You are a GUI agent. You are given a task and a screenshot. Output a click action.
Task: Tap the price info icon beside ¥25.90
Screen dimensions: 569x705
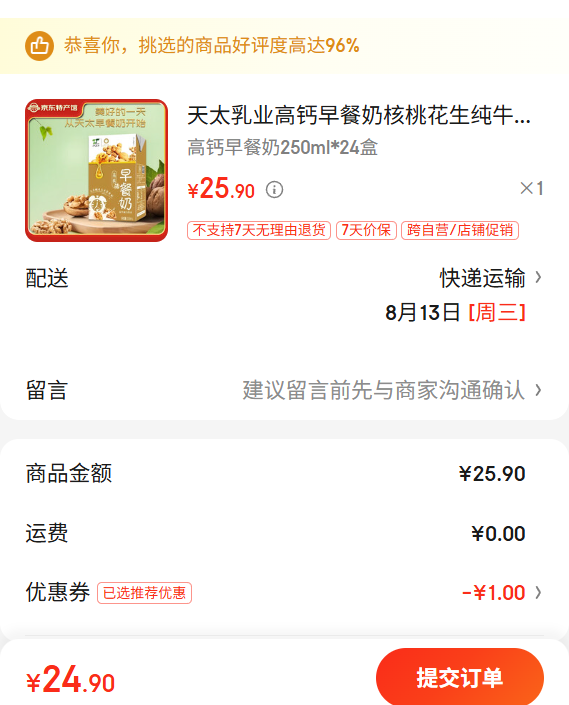(x=274, y=190)
